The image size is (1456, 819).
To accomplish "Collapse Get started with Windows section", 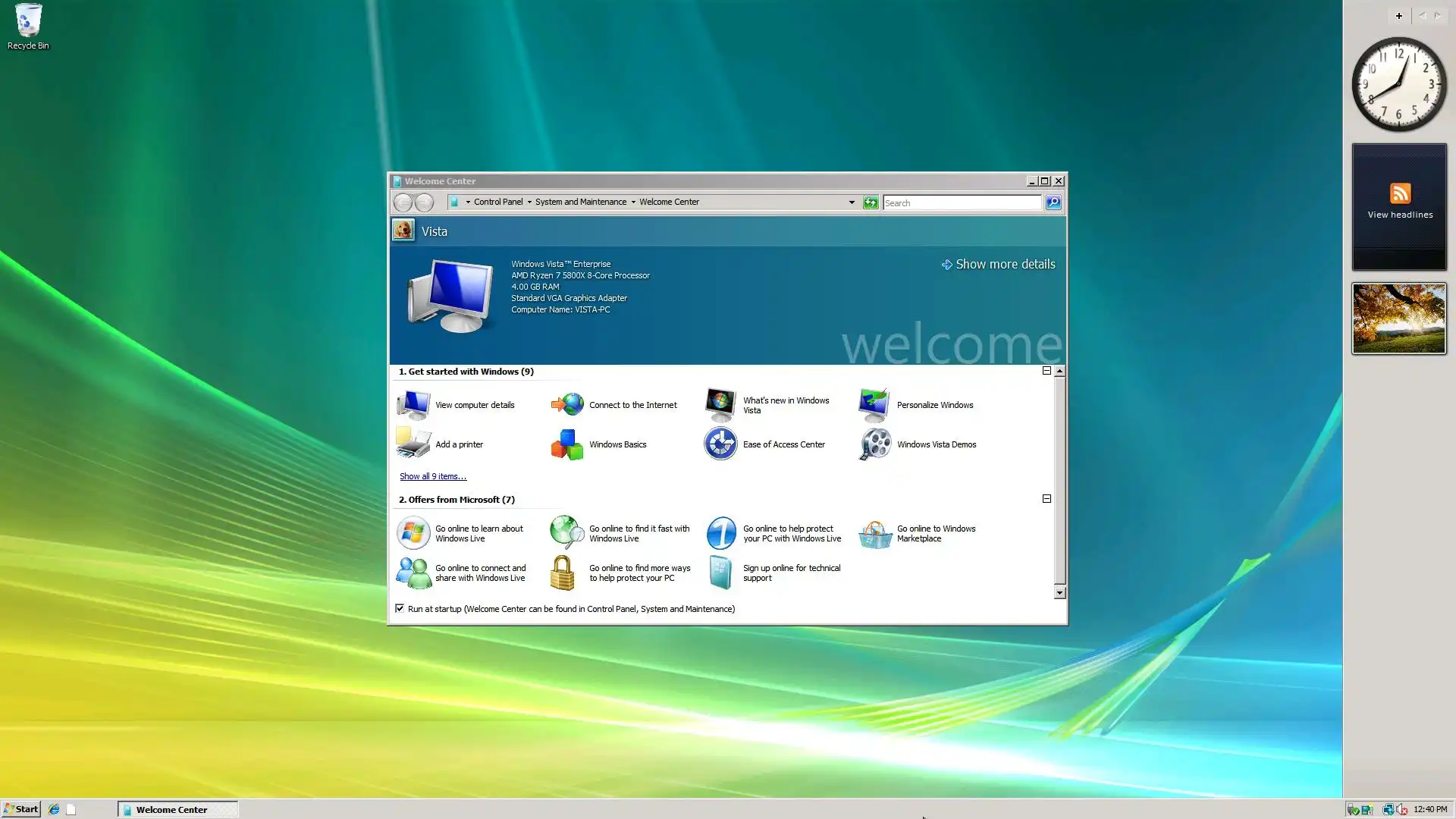I will click(1046, 371).
